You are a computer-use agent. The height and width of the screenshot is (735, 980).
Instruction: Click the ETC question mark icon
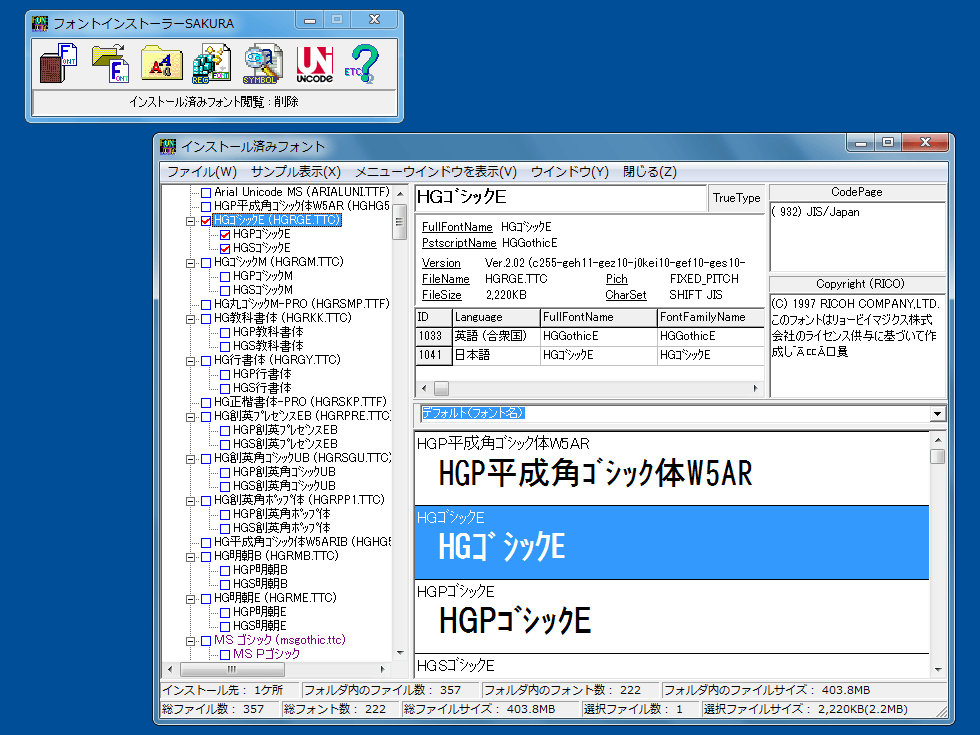[362, 63]
